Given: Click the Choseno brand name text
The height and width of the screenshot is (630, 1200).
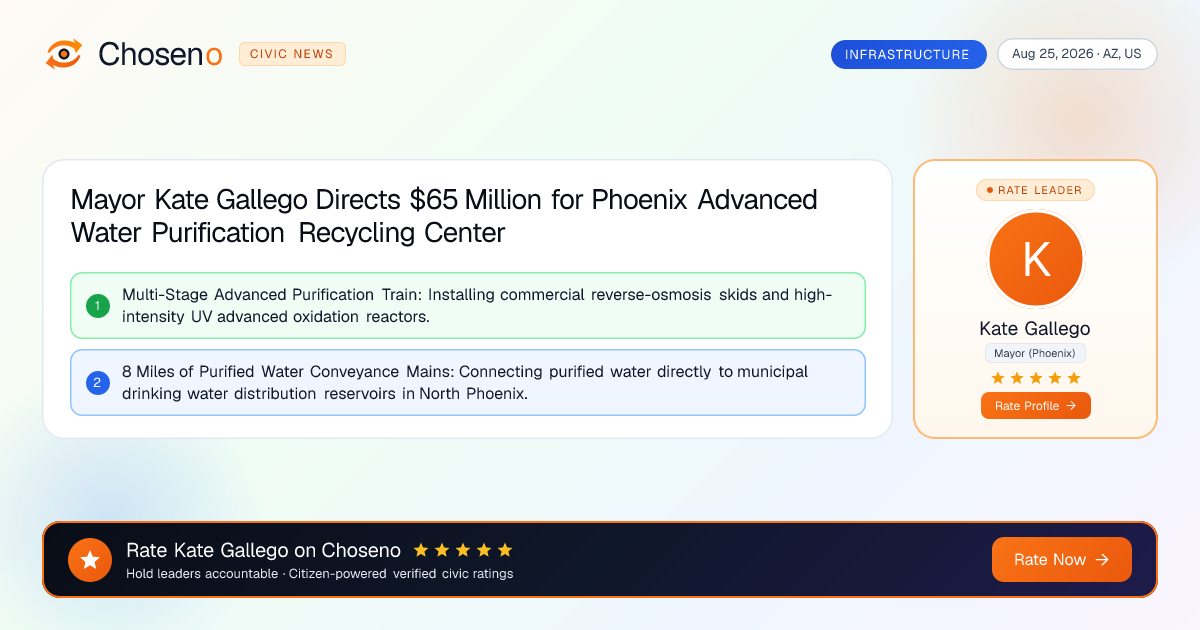Looking at the screenshot, I should [160, 54].
